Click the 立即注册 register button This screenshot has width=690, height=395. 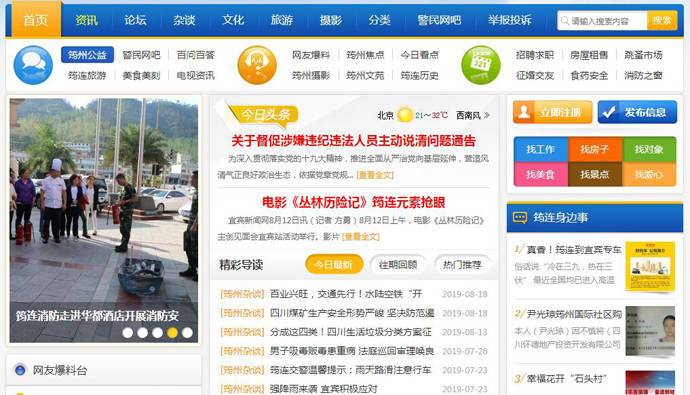[552, 112]
